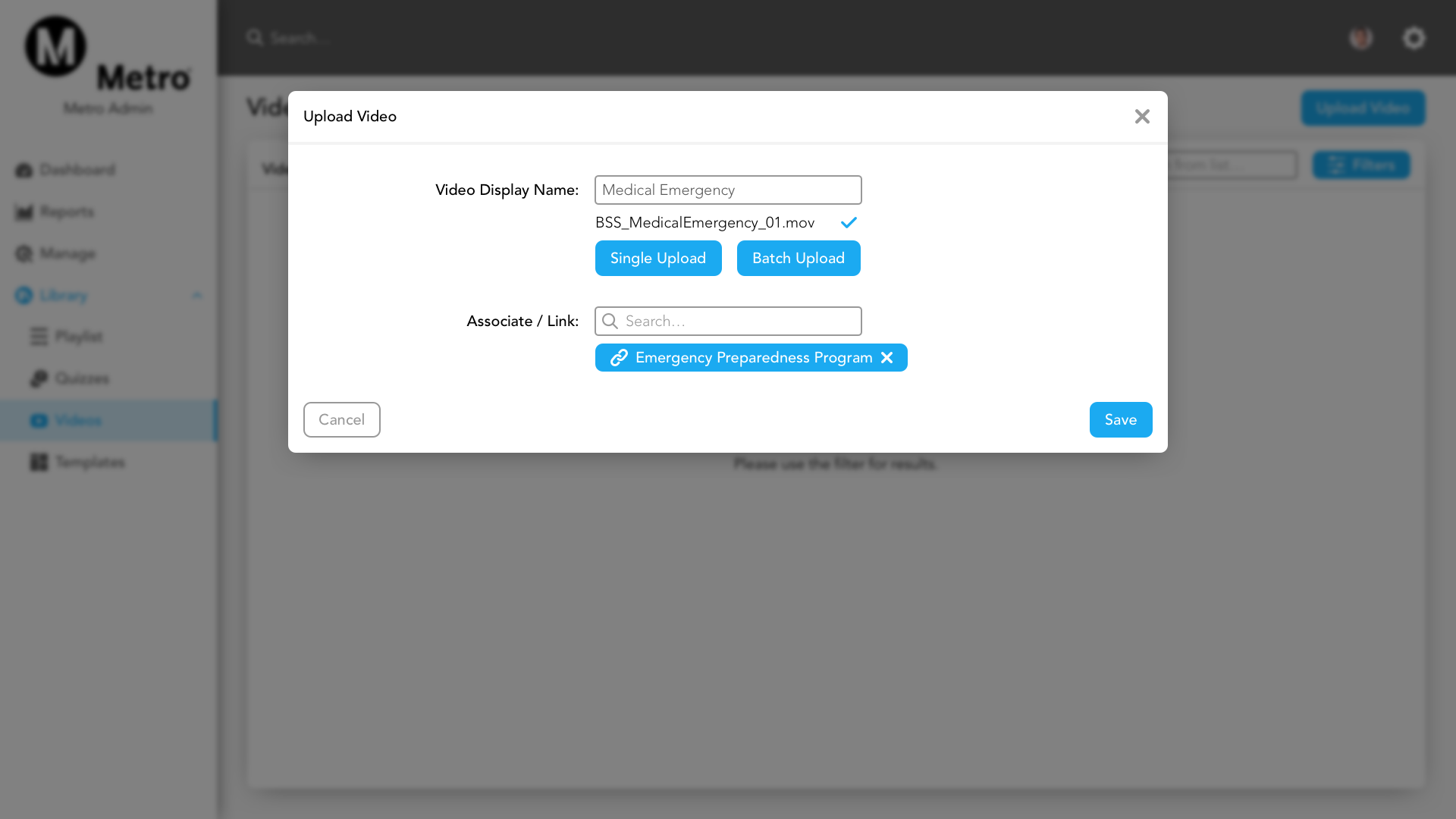Screen dimensions: 1456x819
Task: Go to Quizzes in the sidebar
Action: (x=82, y=378)
